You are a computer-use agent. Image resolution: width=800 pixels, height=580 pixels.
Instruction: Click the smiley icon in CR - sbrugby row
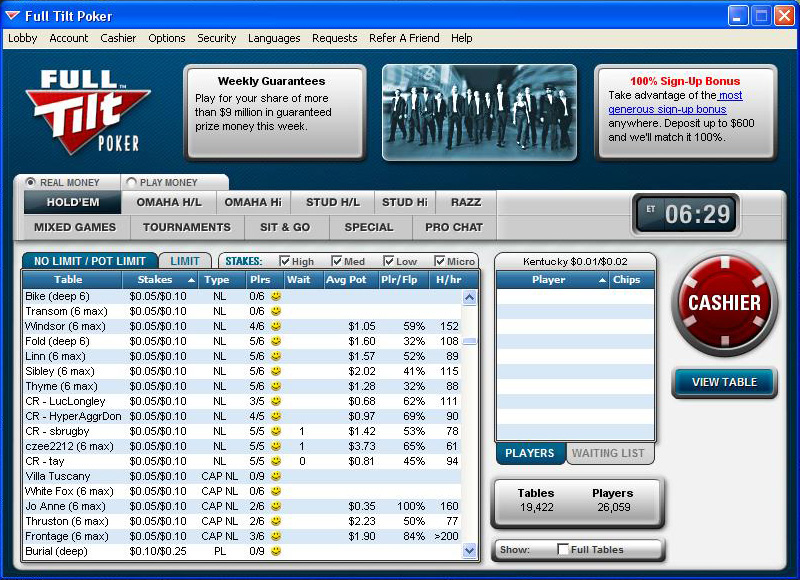[276, 431]
